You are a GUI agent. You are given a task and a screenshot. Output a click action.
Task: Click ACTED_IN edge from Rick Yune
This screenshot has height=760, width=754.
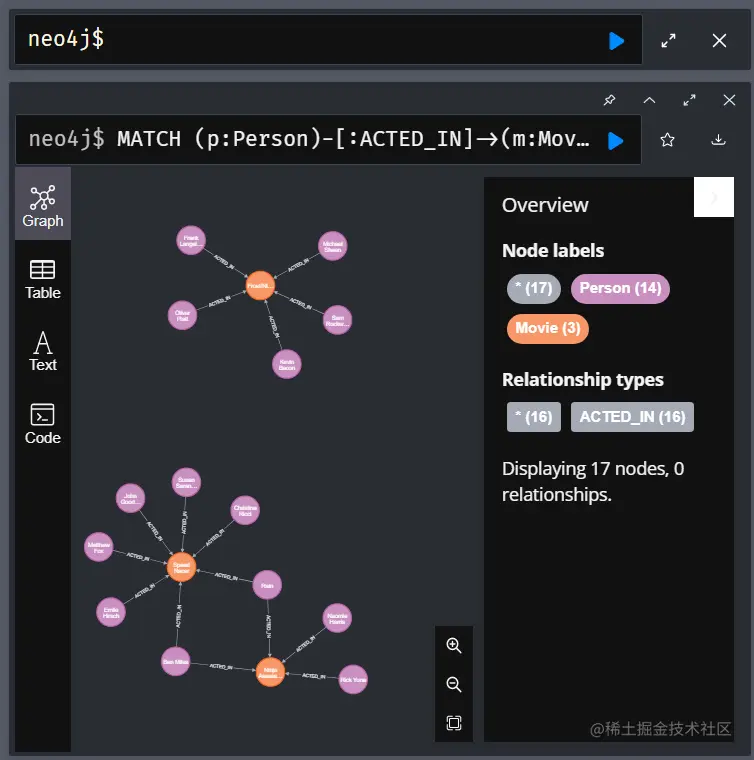pyautogui.click(x=314, y=676)
